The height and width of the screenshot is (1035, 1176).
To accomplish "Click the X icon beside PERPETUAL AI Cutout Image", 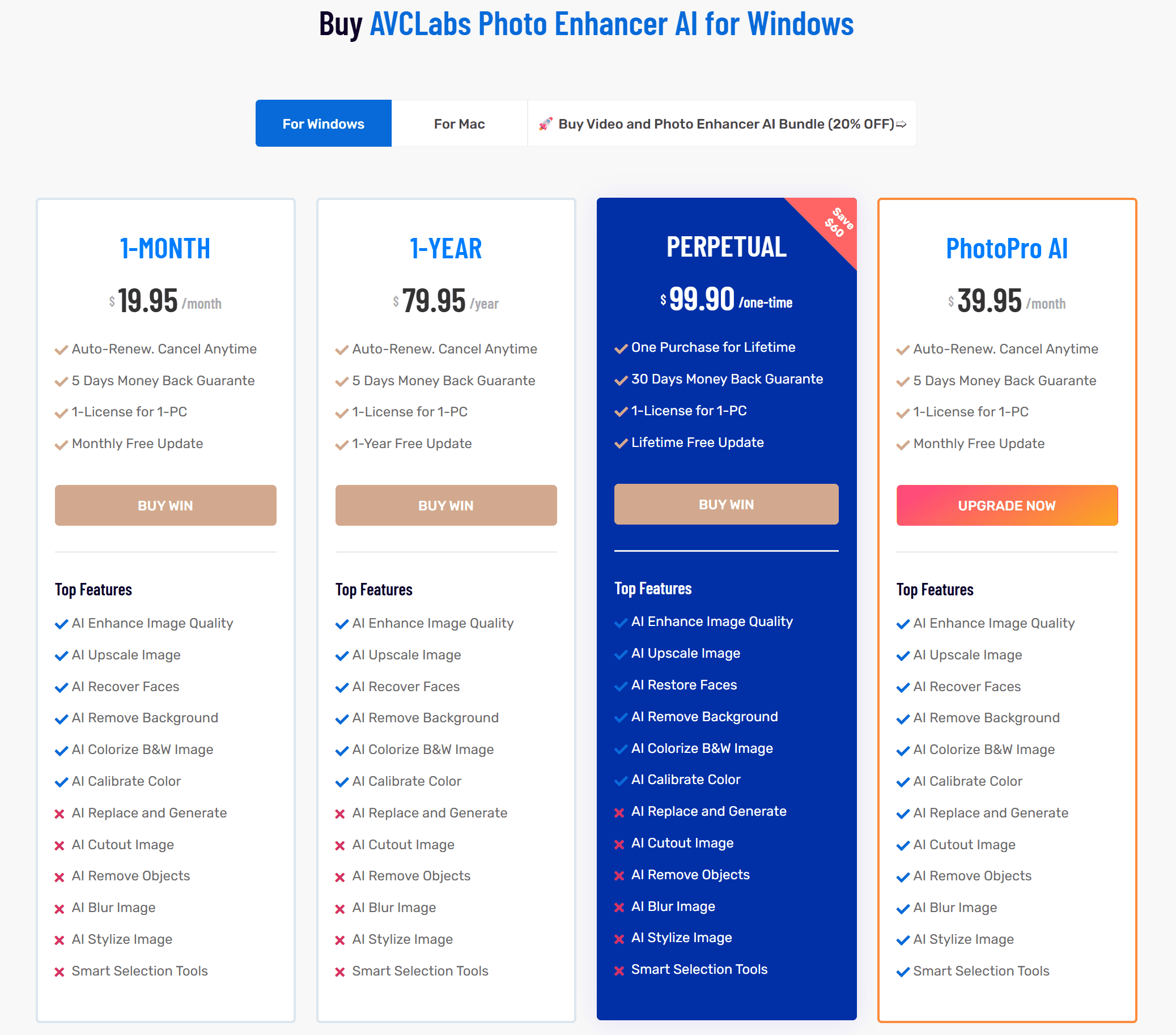I will point(619,845).
